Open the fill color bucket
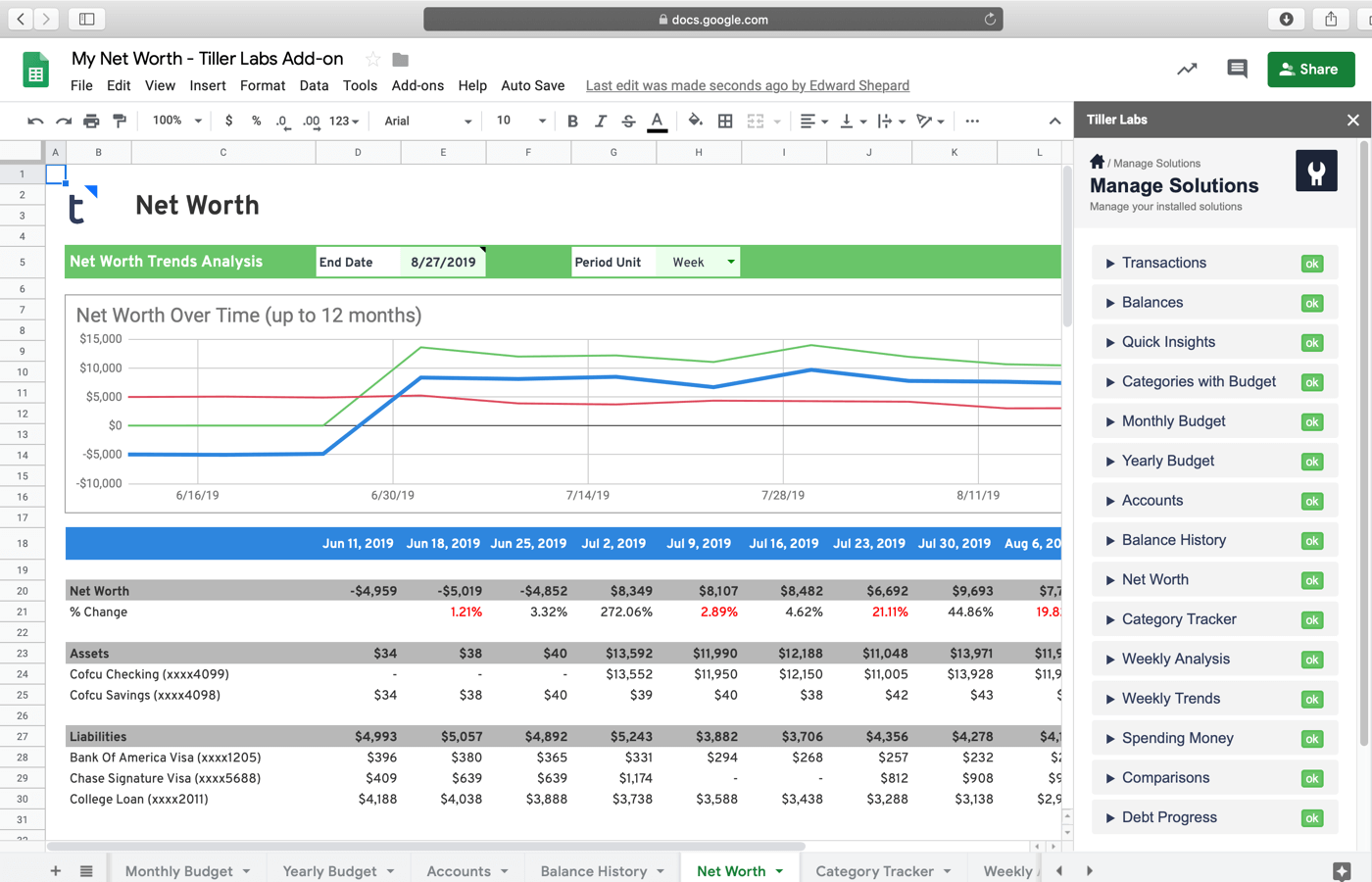 [695, 122]
